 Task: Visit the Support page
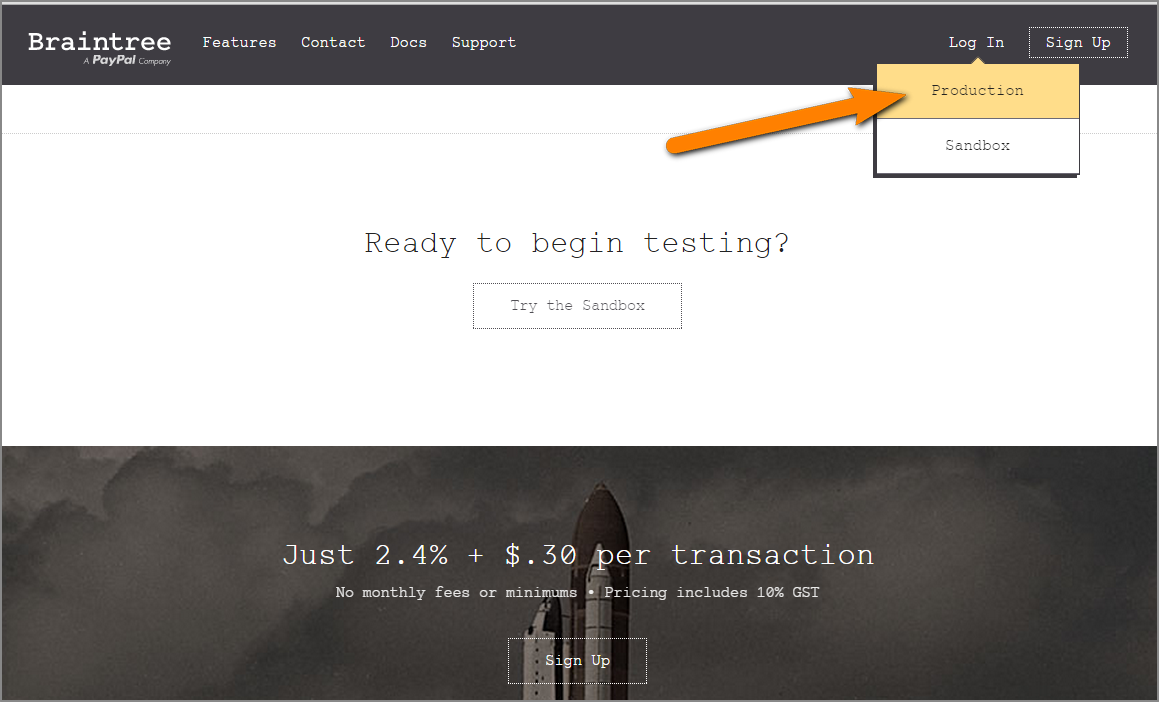[x=484, y=43]
